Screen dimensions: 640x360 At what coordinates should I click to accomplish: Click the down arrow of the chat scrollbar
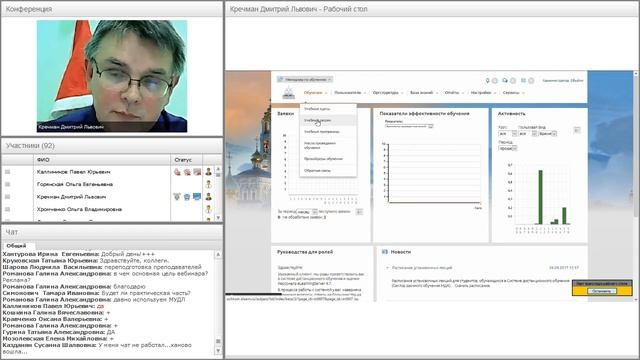pos(218,351)
